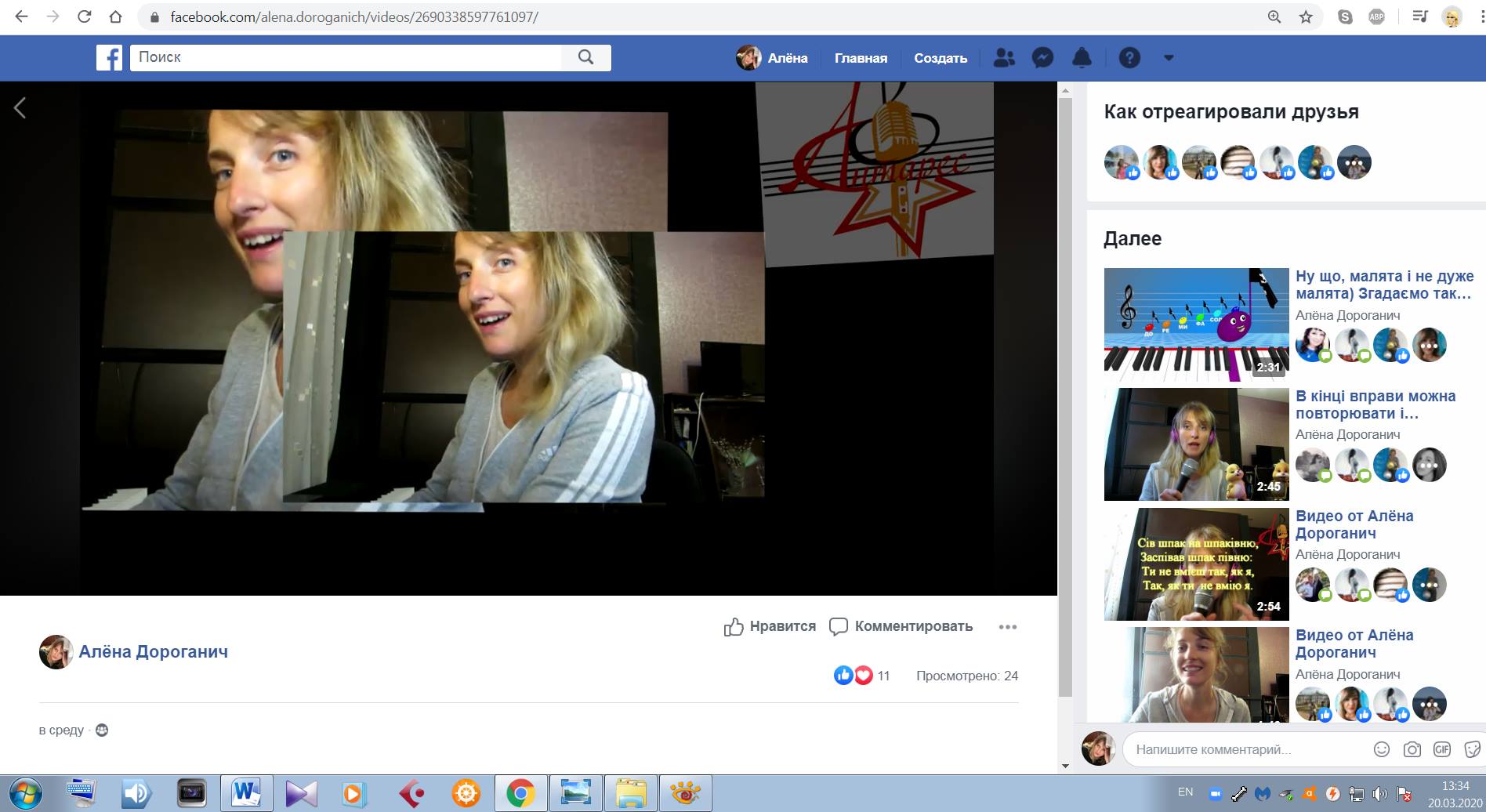1486x812 pixels.
Task: Open the friend requests icon
Action: pyautogui.click(x=1003, y=58)
